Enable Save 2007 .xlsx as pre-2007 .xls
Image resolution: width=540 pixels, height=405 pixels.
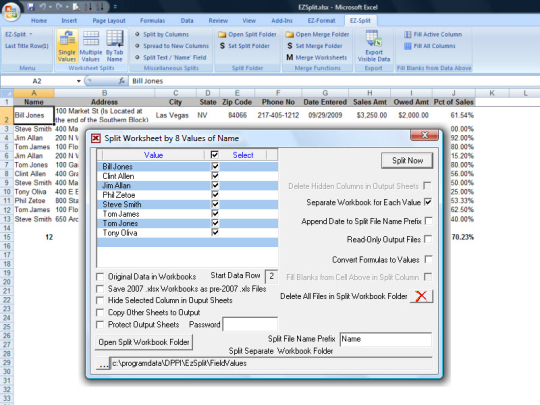pos(100,289)
